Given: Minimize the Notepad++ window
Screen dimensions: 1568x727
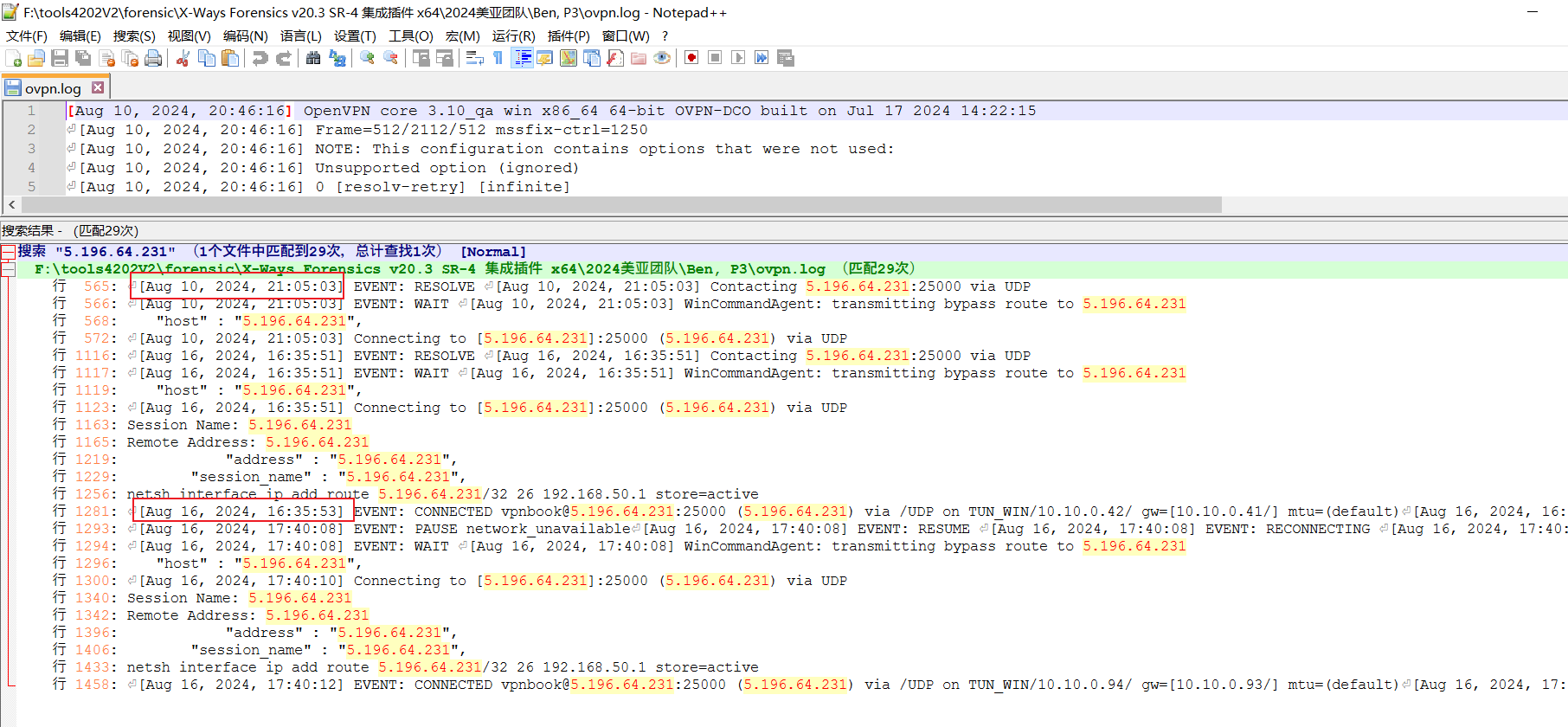Looking at the screenshot, I should tap(1533, 12).
